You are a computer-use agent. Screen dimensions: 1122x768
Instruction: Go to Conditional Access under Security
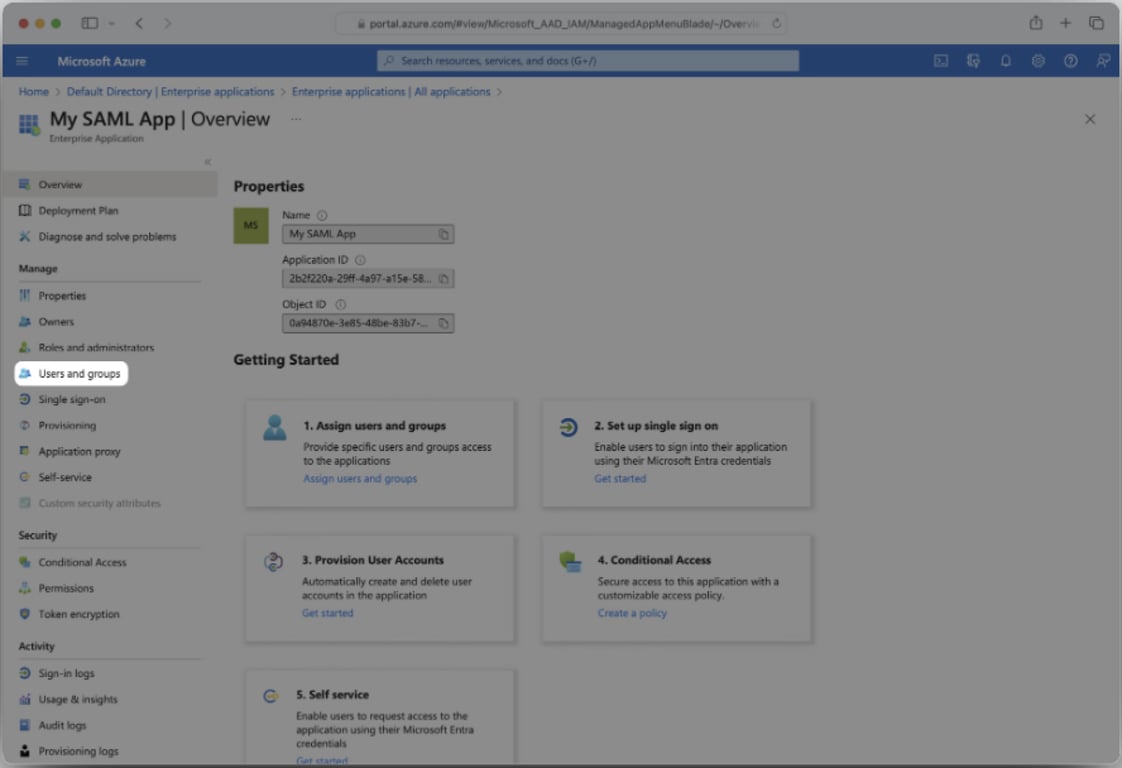point(82,563)
